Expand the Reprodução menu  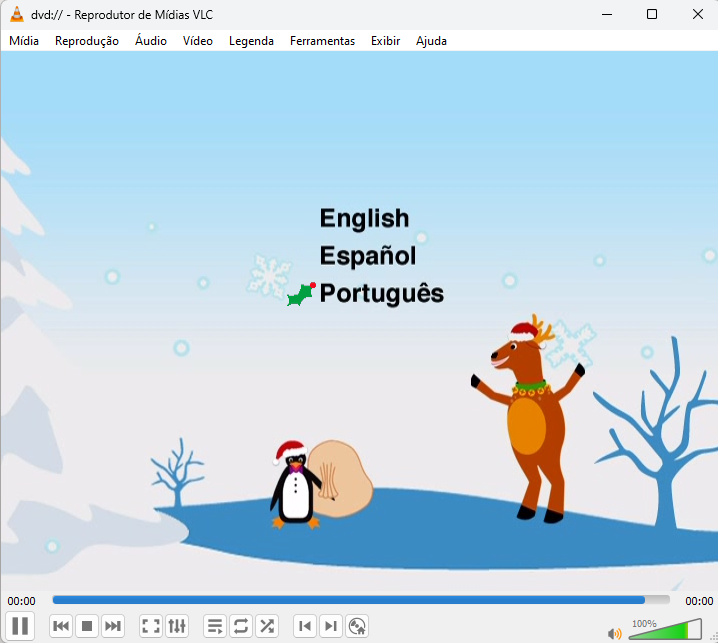tap(87, 41)
